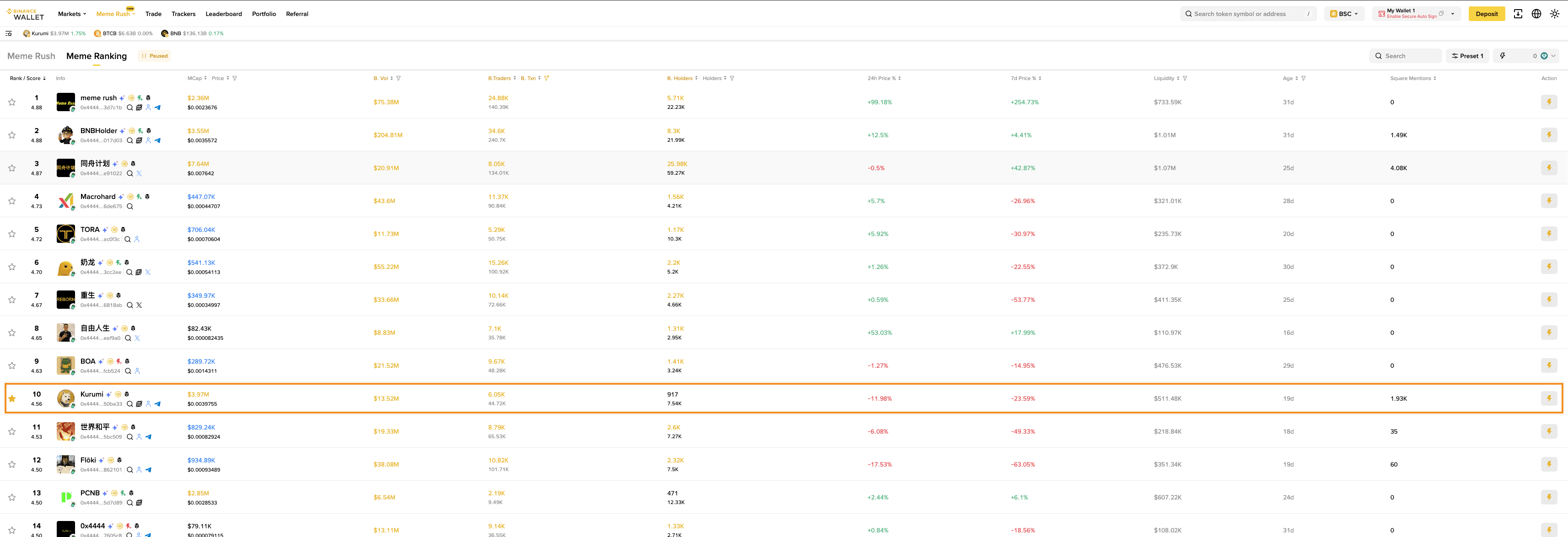Click the quick-buy lightning button for BNBHolder
Viewport: 1568px width, 537px height.
pos(1548,135)
